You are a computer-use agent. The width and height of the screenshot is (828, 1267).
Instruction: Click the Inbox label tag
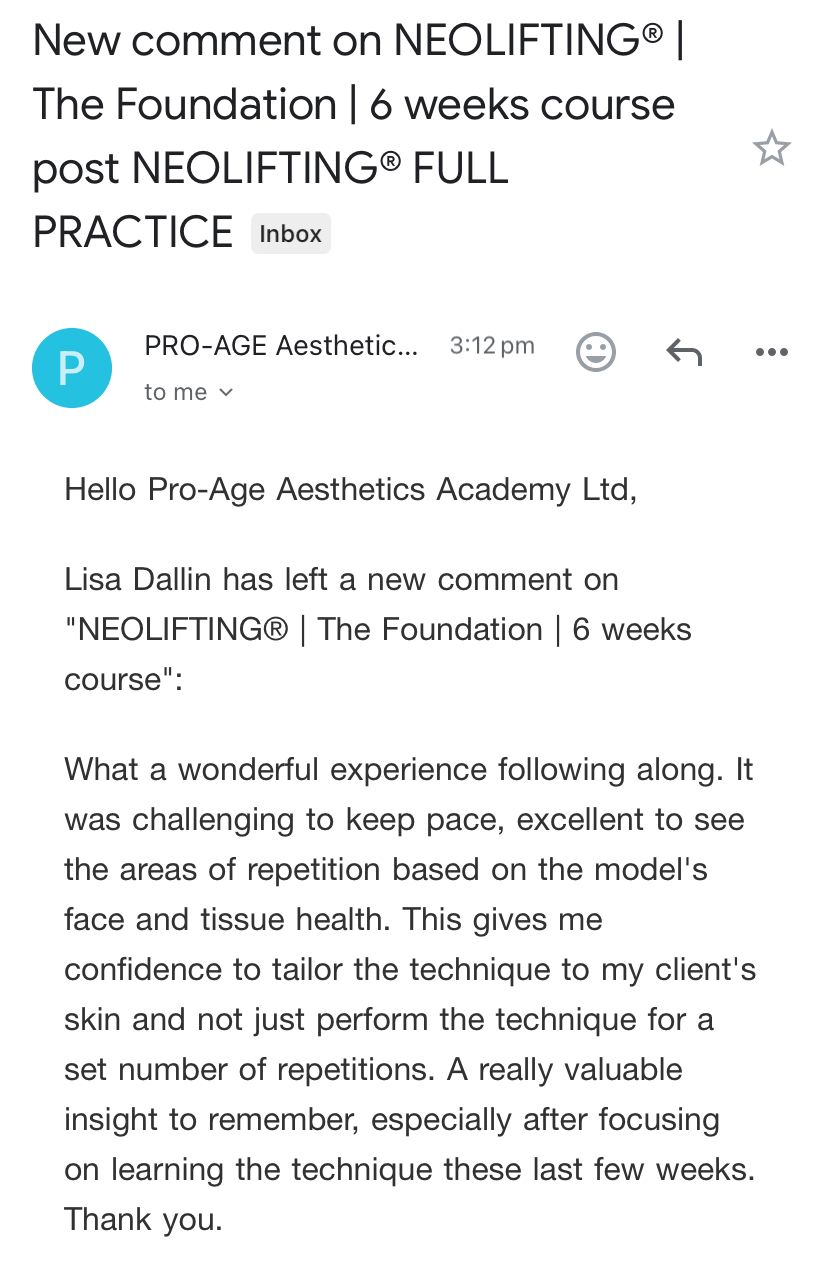290,234
